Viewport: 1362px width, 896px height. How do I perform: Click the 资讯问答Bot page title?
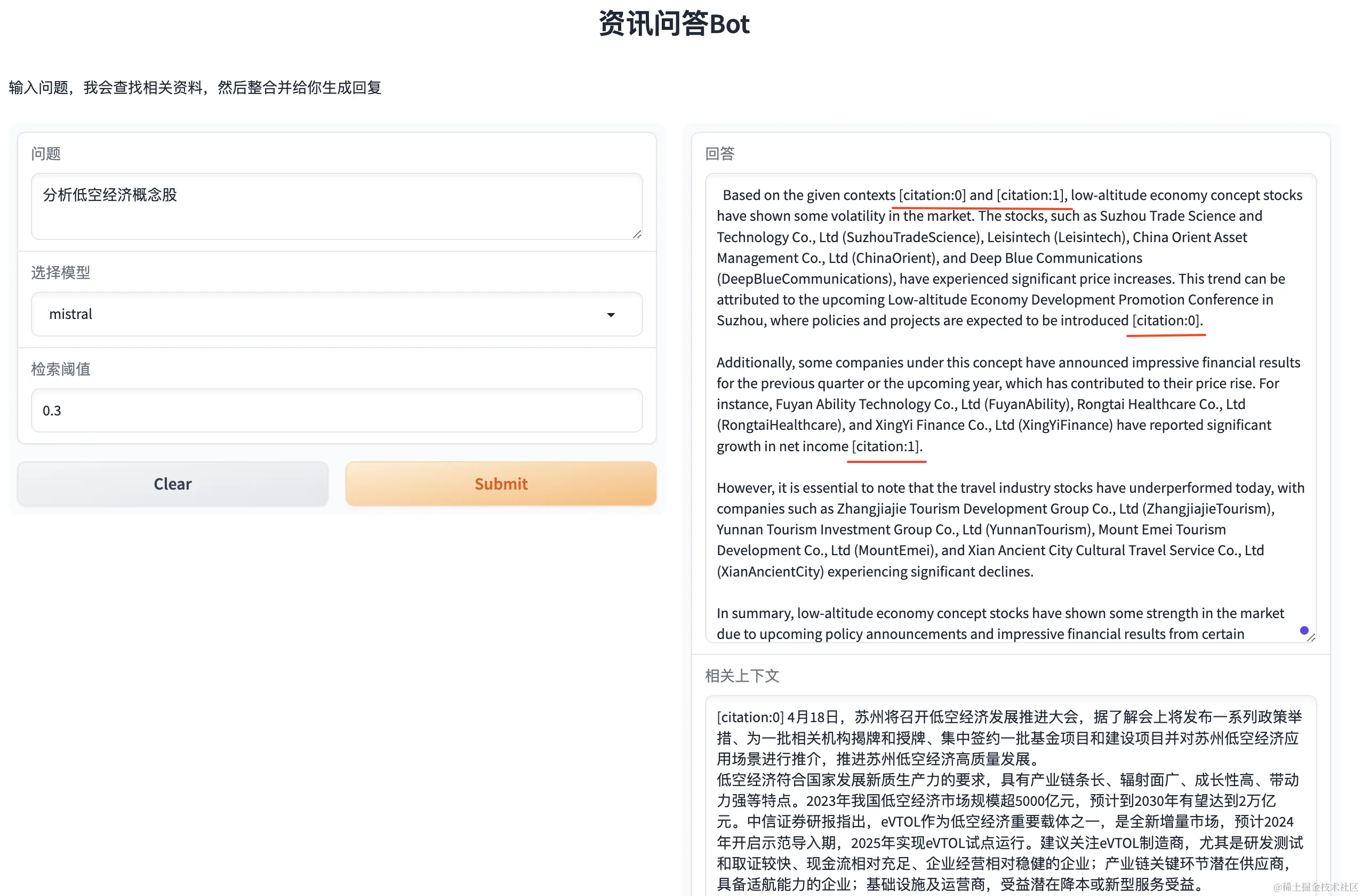(x=674, y=24)
